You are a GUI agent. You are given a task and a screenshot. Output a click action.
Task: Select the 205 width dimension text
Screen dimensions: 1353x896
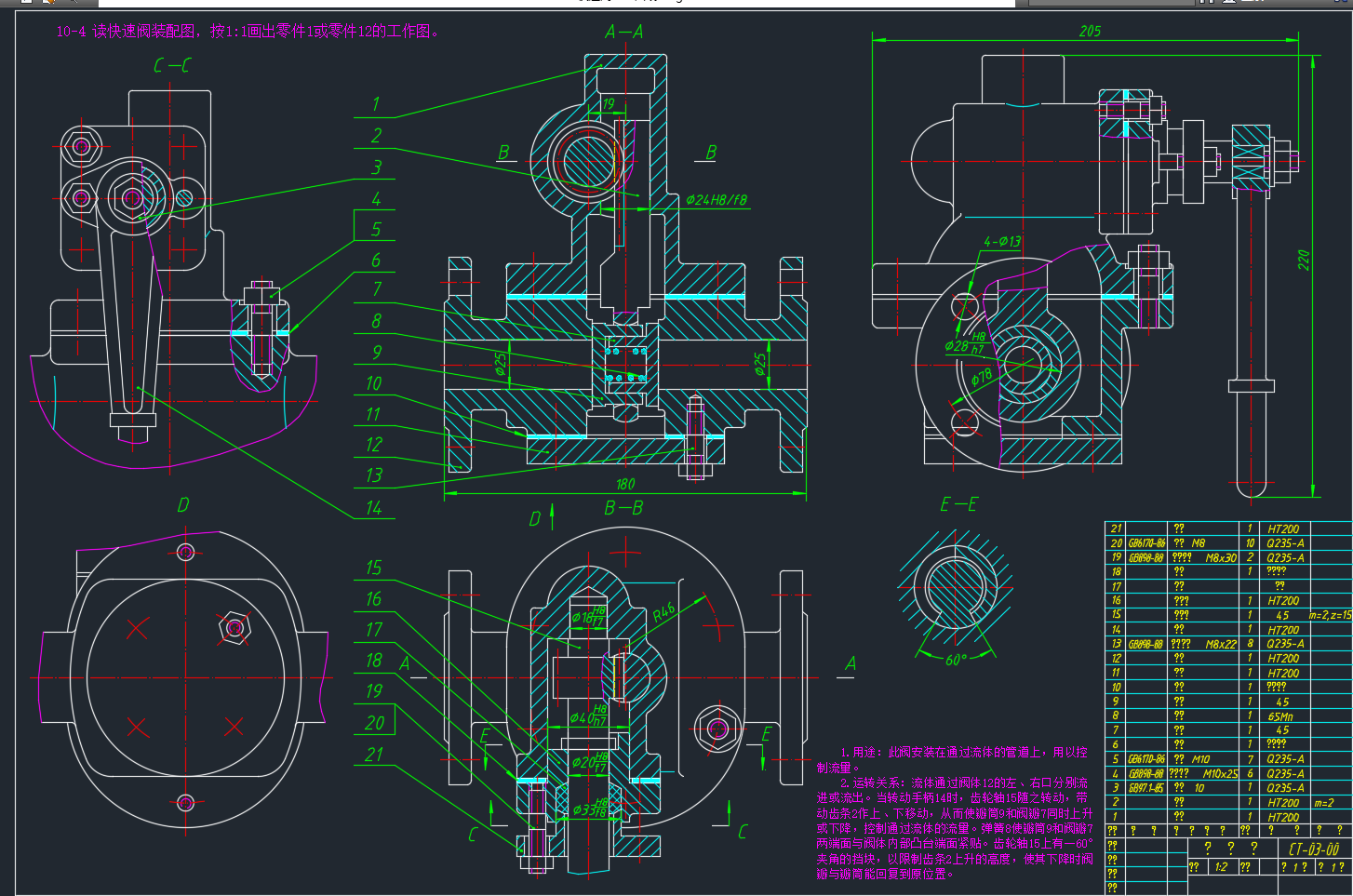[1090, 32]
